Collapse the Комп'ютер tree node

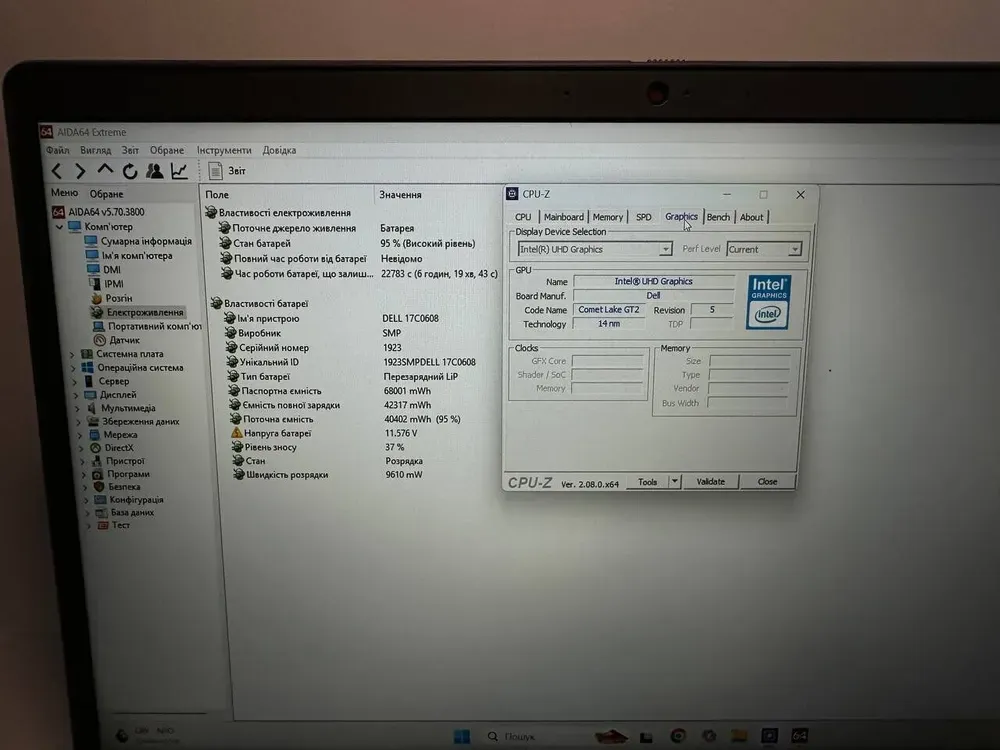pyautogui.click(x=59, y=227)
